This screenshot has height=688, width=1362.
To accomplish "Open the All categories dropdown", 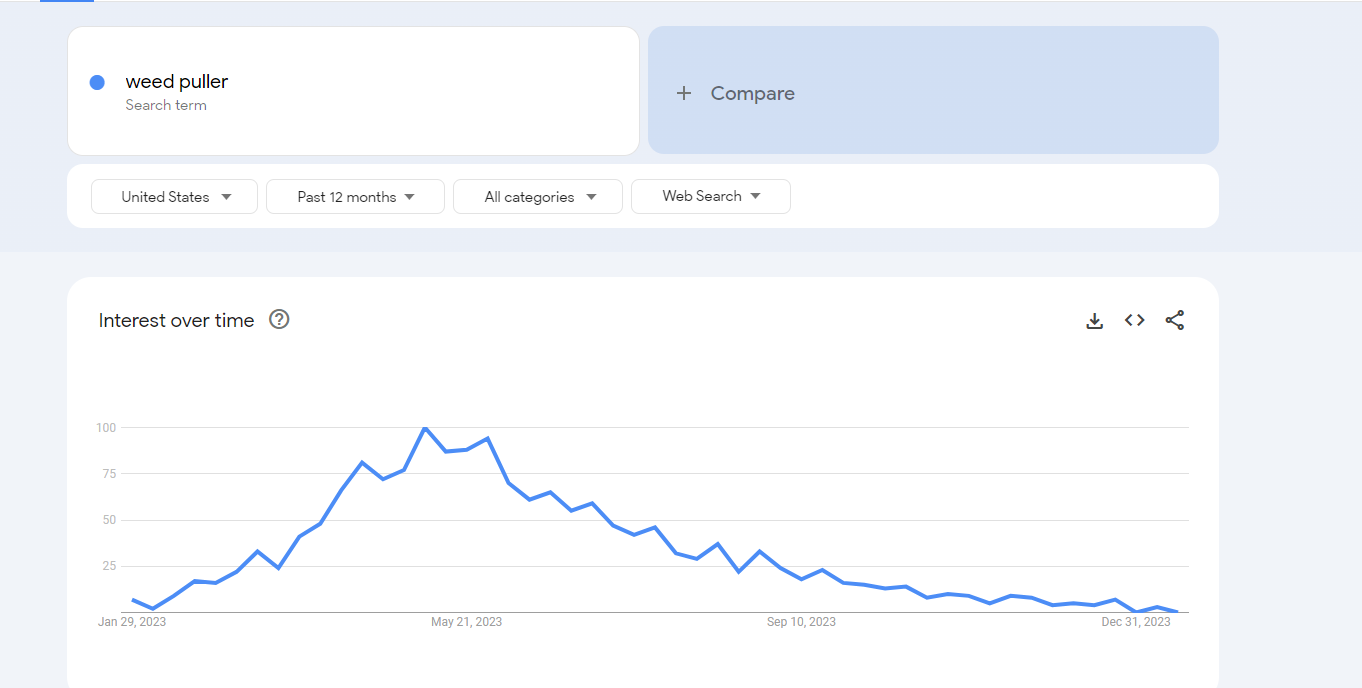I will (x=538, y=197).
